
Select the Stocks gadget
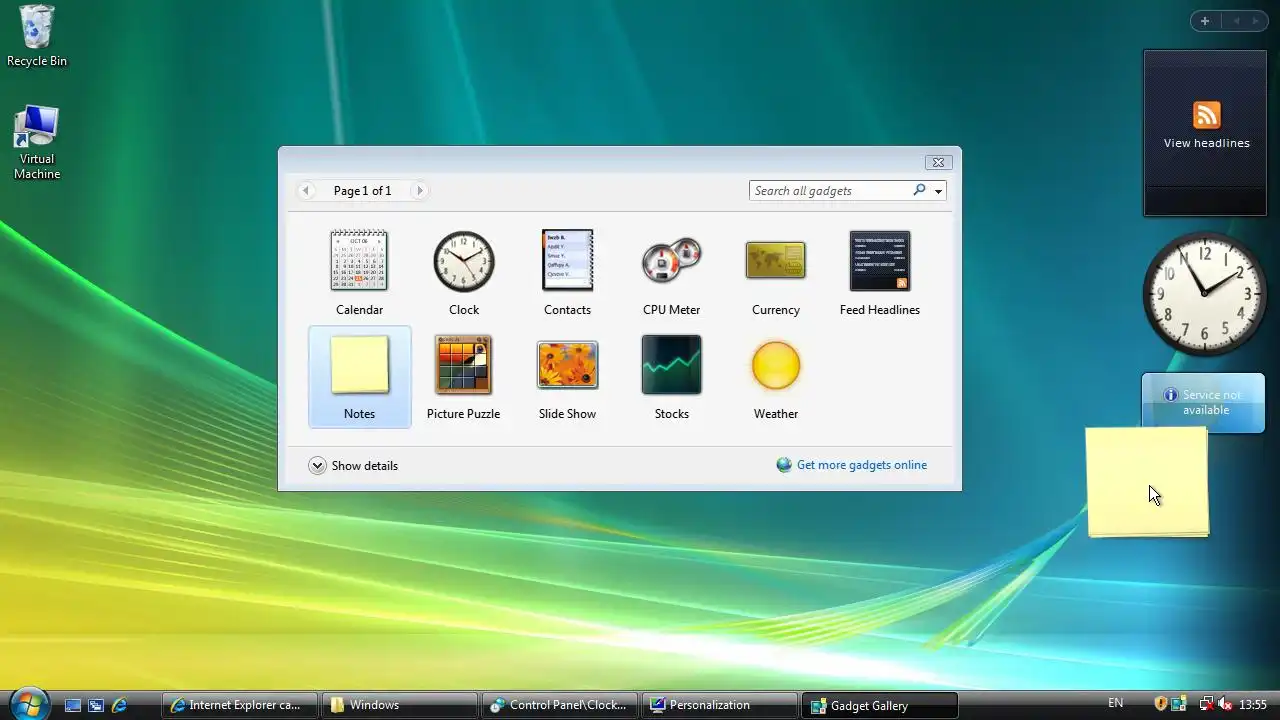pos(671,377)
